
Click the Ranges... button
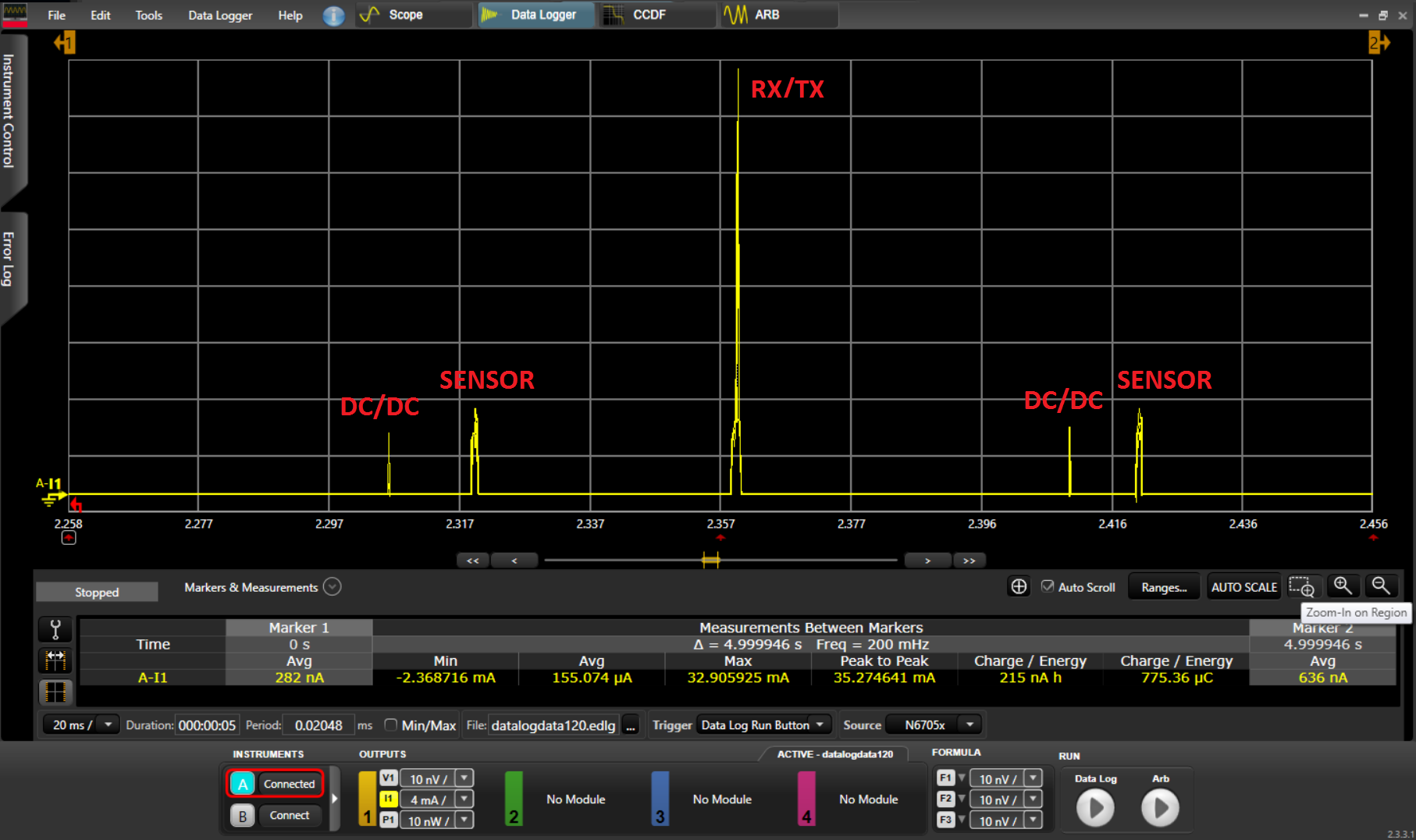pos(1164,587)
